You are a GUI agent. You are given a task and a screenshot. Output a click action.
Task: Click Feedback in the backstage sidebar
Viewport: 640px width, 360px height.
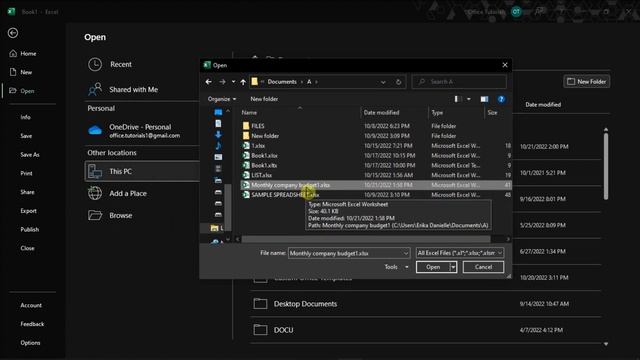coord(32,324)
